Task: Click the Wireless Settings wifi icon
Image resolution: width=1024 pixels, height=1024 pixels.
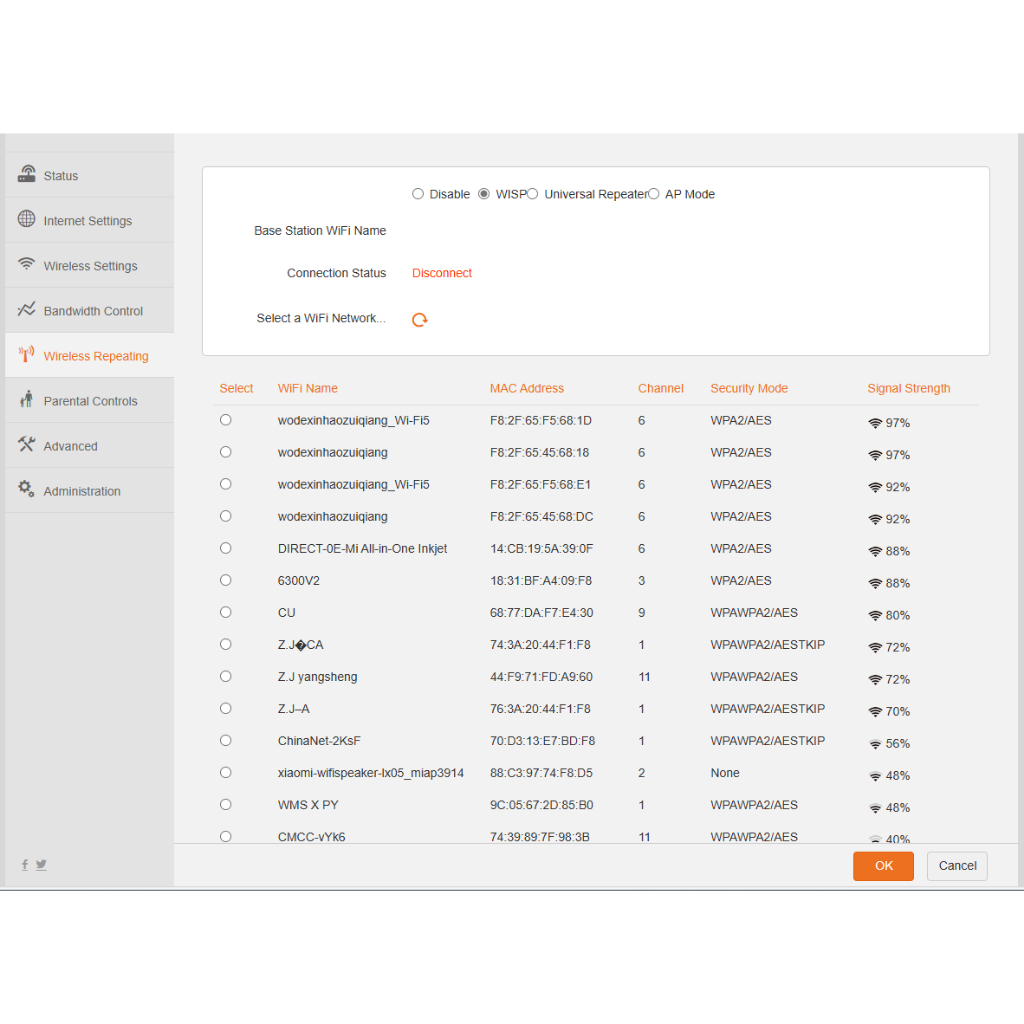Action: 27,265
